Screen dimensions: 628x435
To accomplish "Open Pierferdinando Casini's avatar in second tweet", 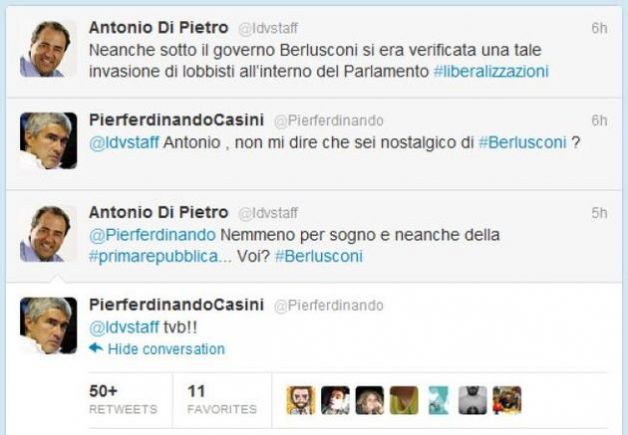I will [x=48, y=141].
